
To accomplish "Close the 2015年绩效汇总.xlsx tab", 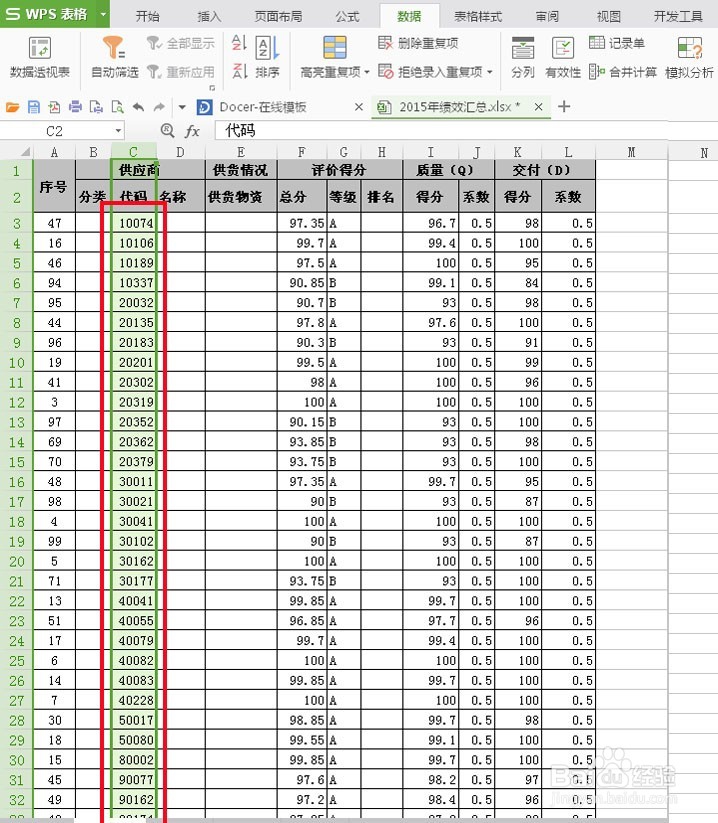I will pyautogui.click(x=538, y=107).
